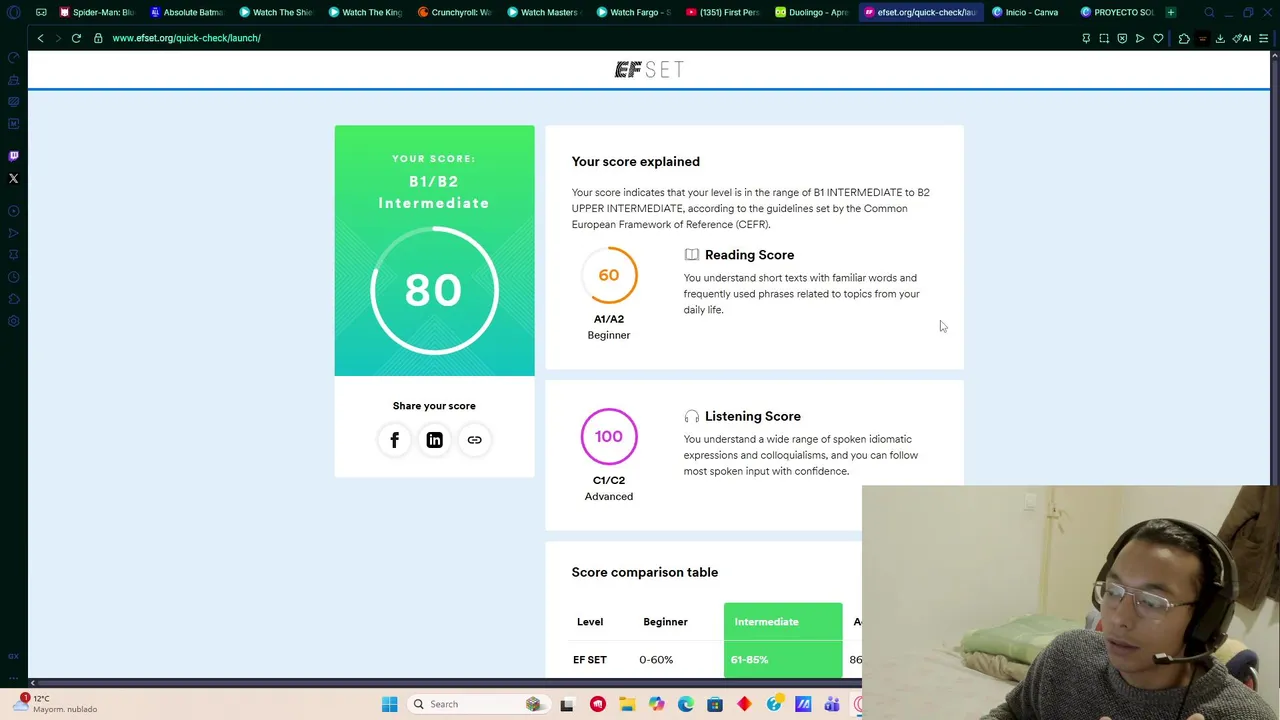Launch Microsoft Edge from taskbar
The height and width of the screenshot is (720, 1280).
tap(686, 704)
